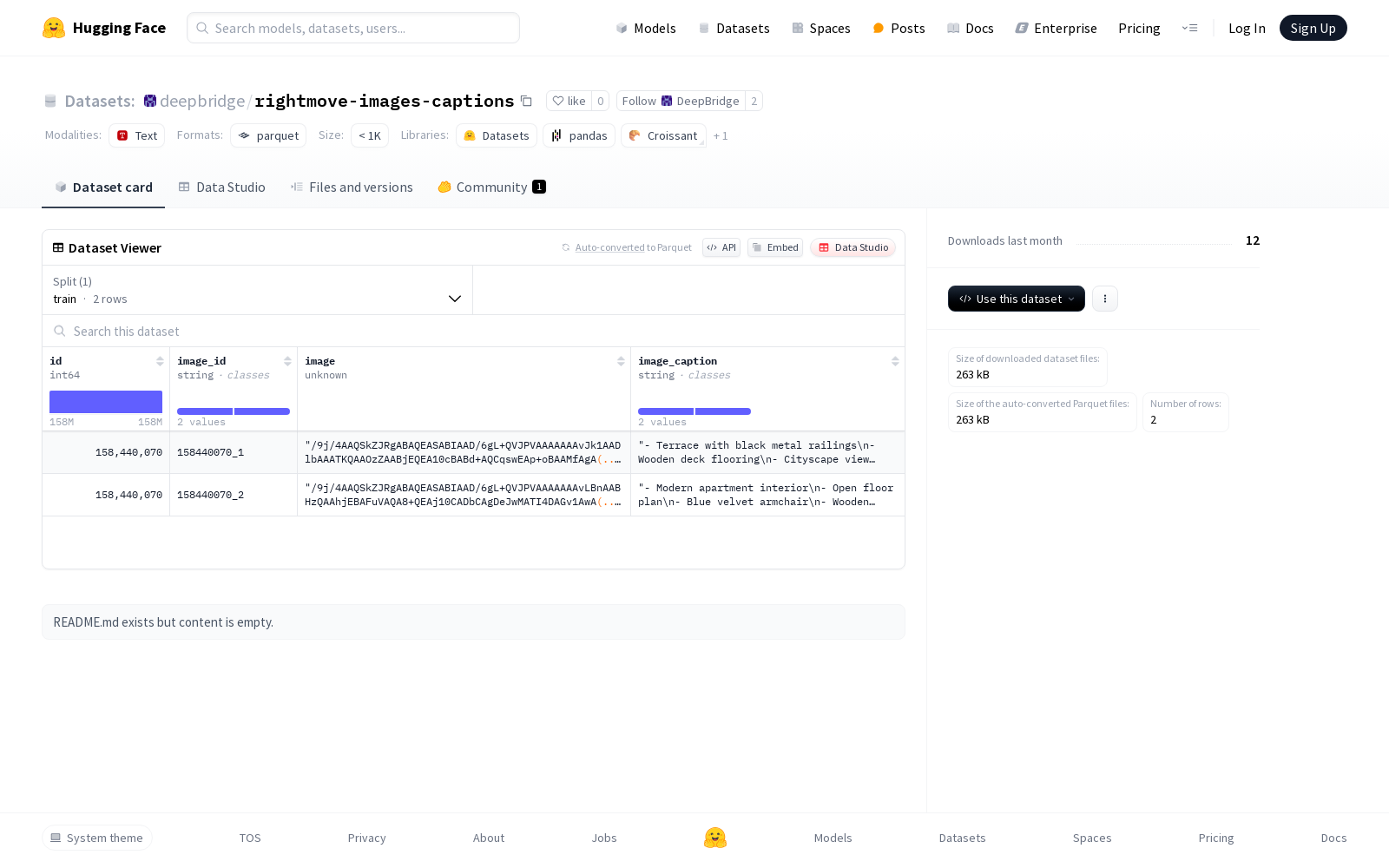Click the parquet format tag
Screen dimensions: 1389x868
[268, 135]
